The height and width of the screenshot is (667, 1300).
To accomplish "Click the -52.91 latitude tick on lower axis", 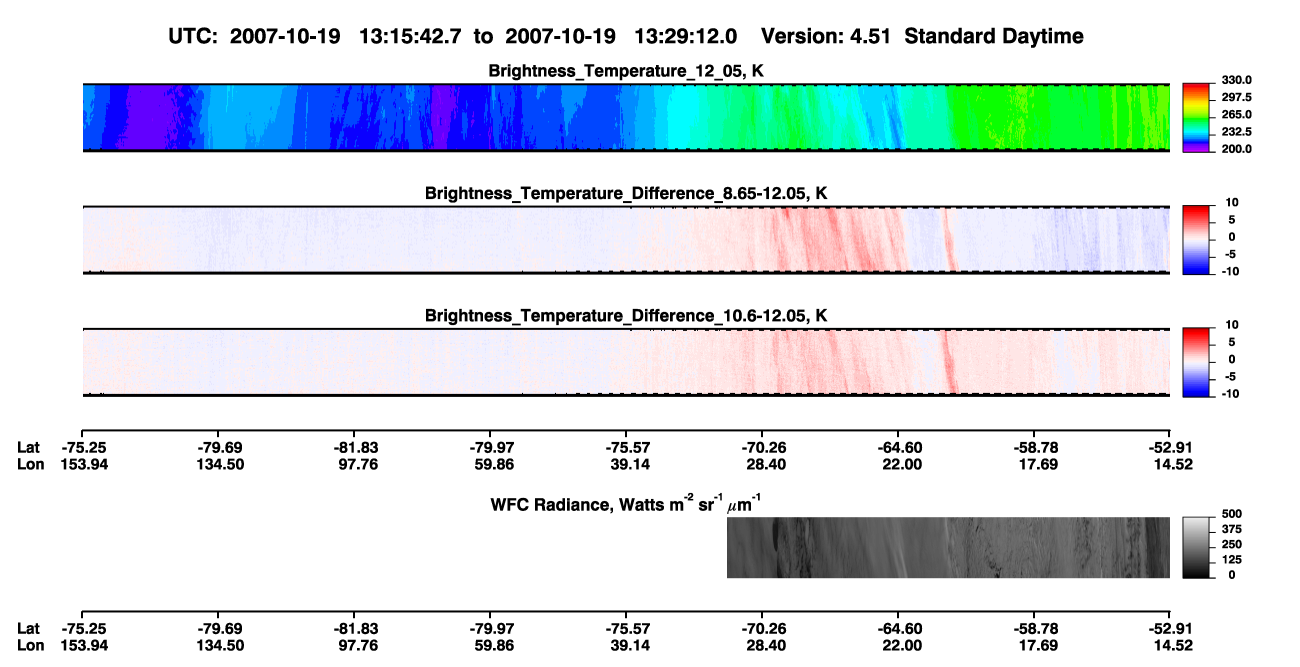I will point(1170,629).
